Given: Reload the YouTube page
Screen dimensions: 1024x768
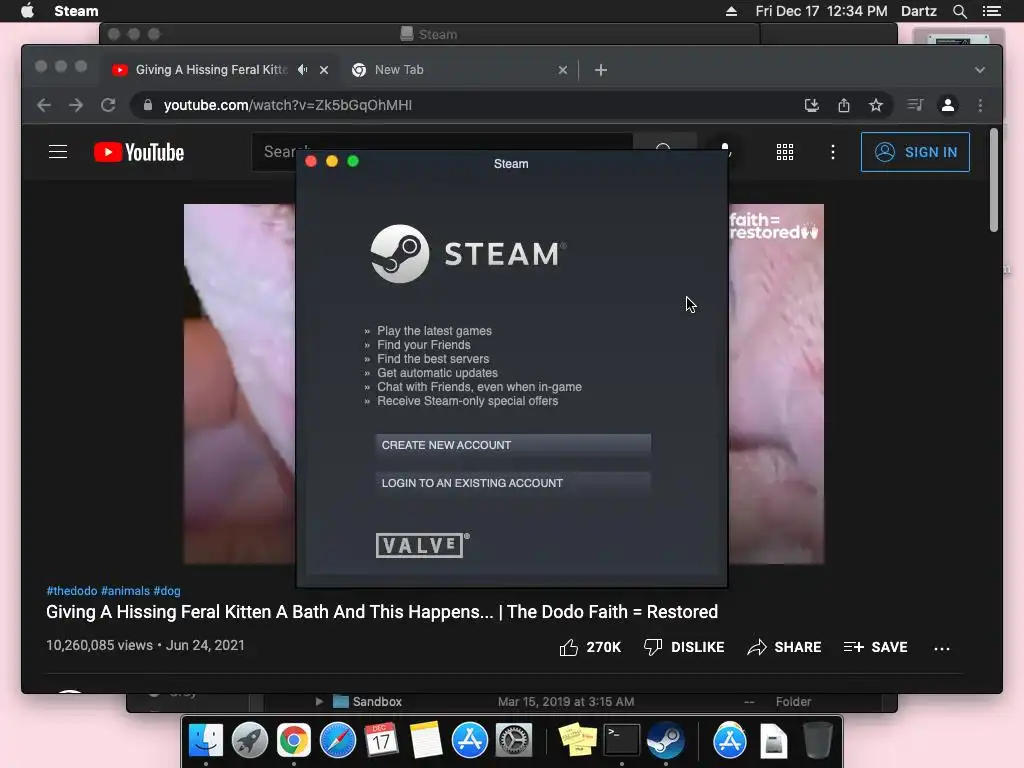Looking at the screenshot, I should coord(108,105).
